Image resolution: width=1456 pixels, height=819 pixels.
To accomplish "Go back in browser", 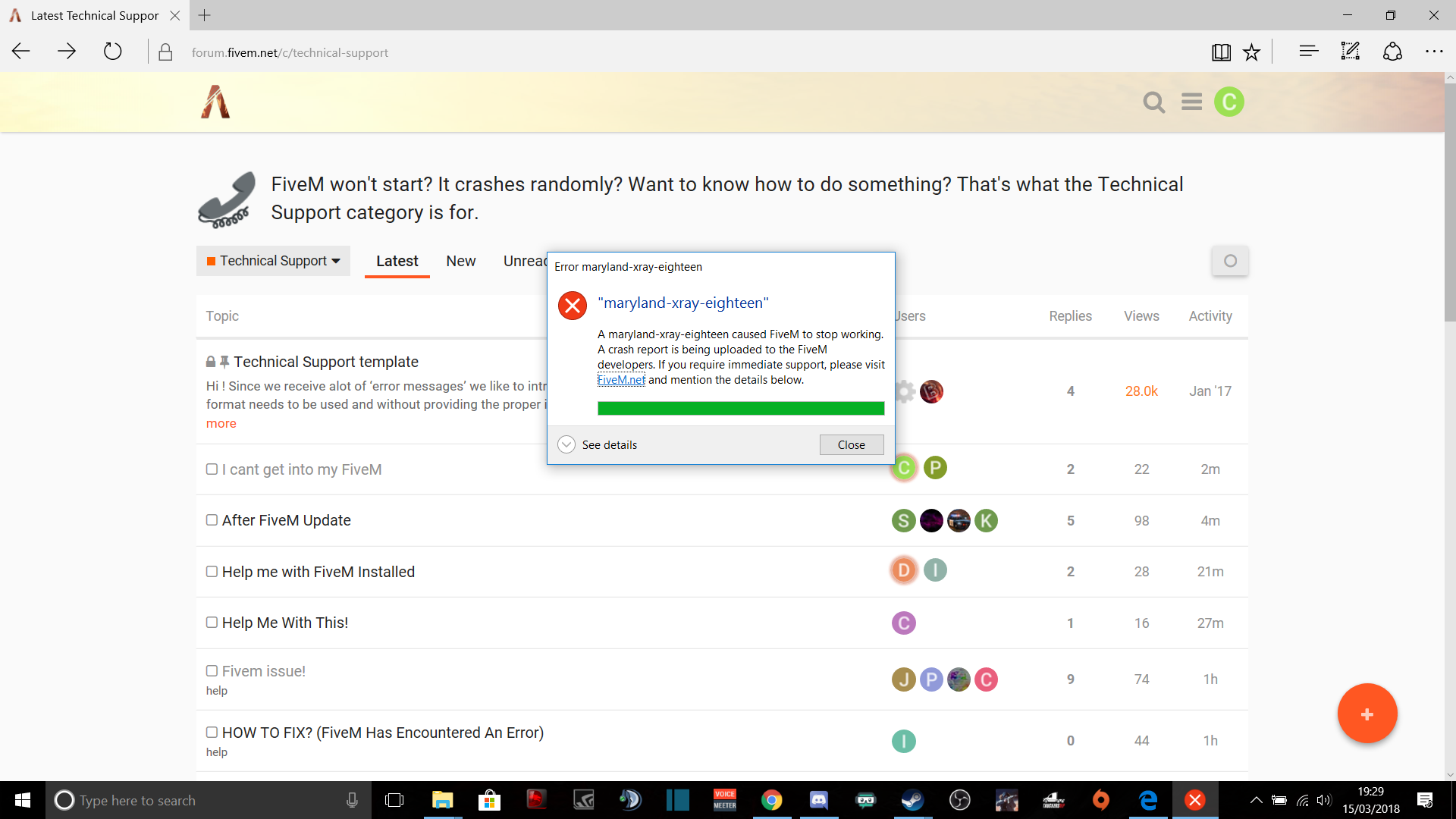I will click(21, 52).
